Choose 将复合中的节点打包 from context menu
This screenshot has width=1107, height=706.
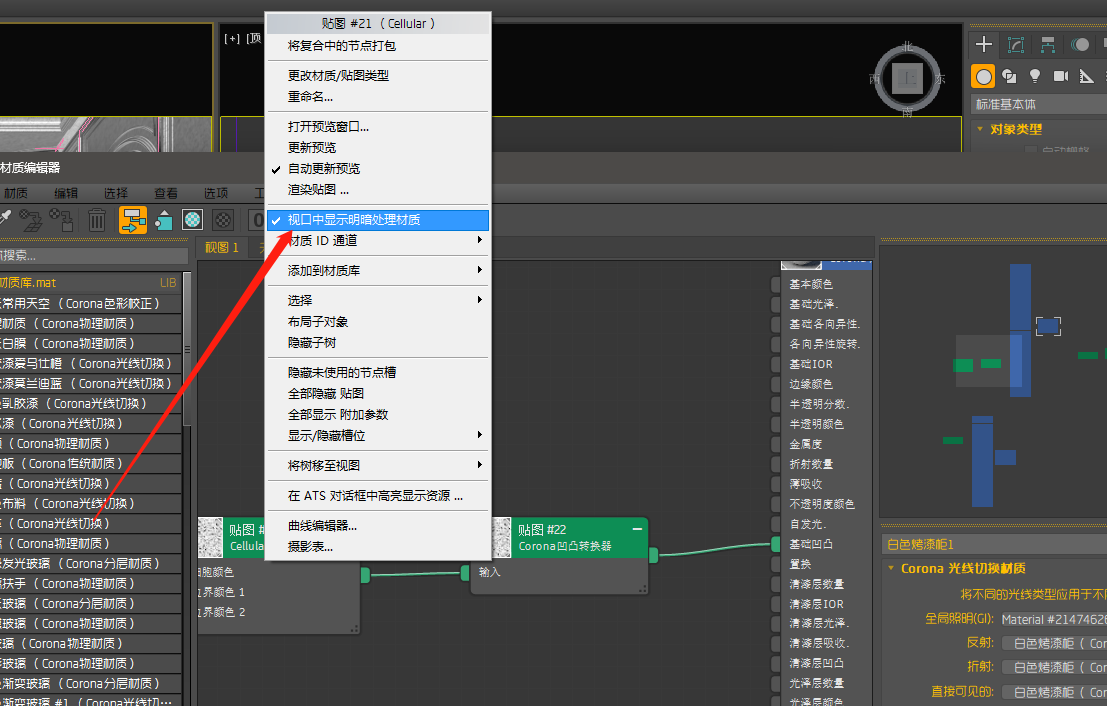378,46
